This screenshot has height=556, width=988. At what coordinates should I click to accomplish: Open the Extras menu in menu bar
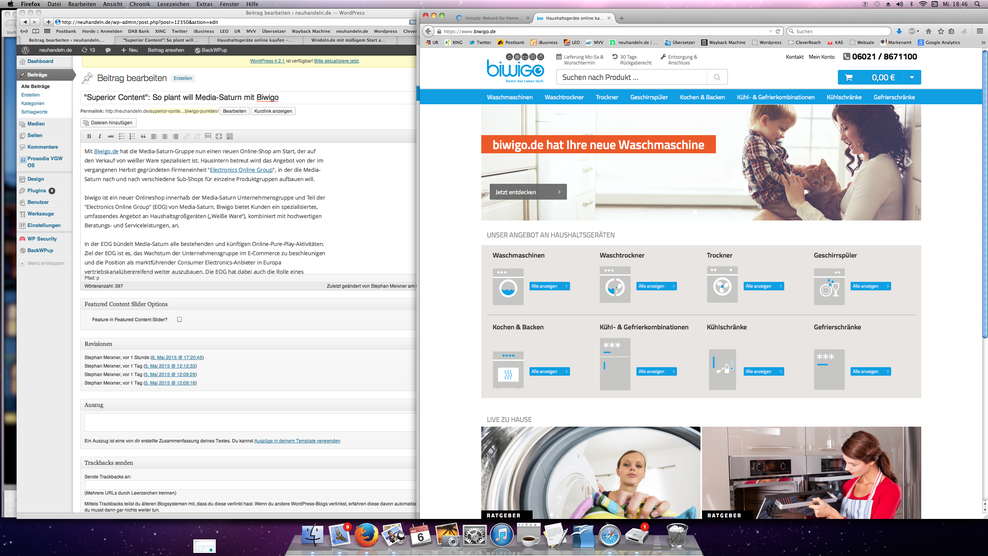[x=204, y=4]
